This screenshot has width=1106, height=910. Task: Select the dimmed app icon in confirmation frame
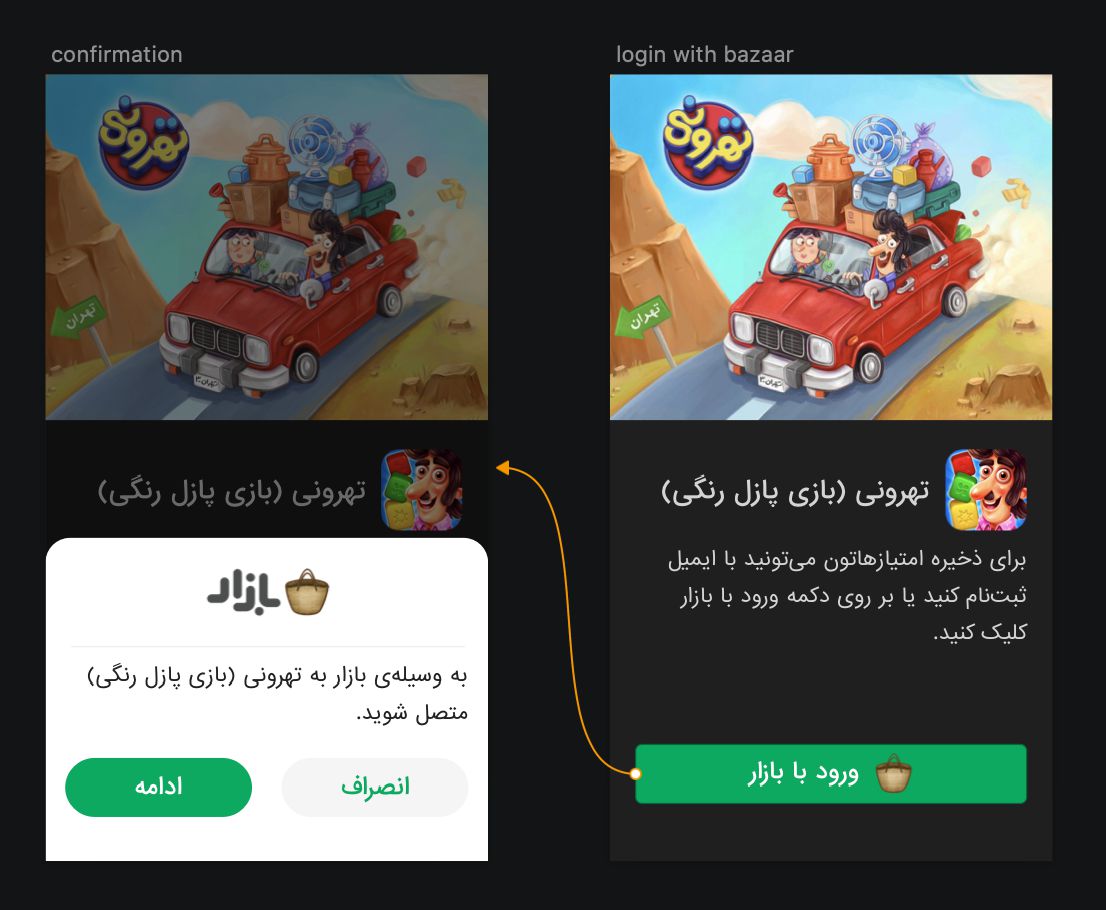pyautogui.click(x=421, y=490)
